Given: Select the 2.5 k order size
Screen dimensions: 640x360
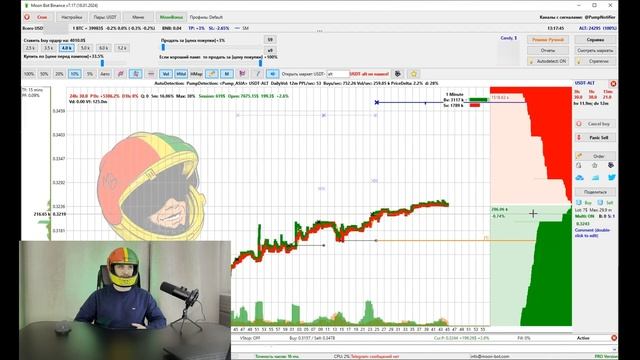Looking at the screenshot, I should pyautogui.click(x=30, y=48).
